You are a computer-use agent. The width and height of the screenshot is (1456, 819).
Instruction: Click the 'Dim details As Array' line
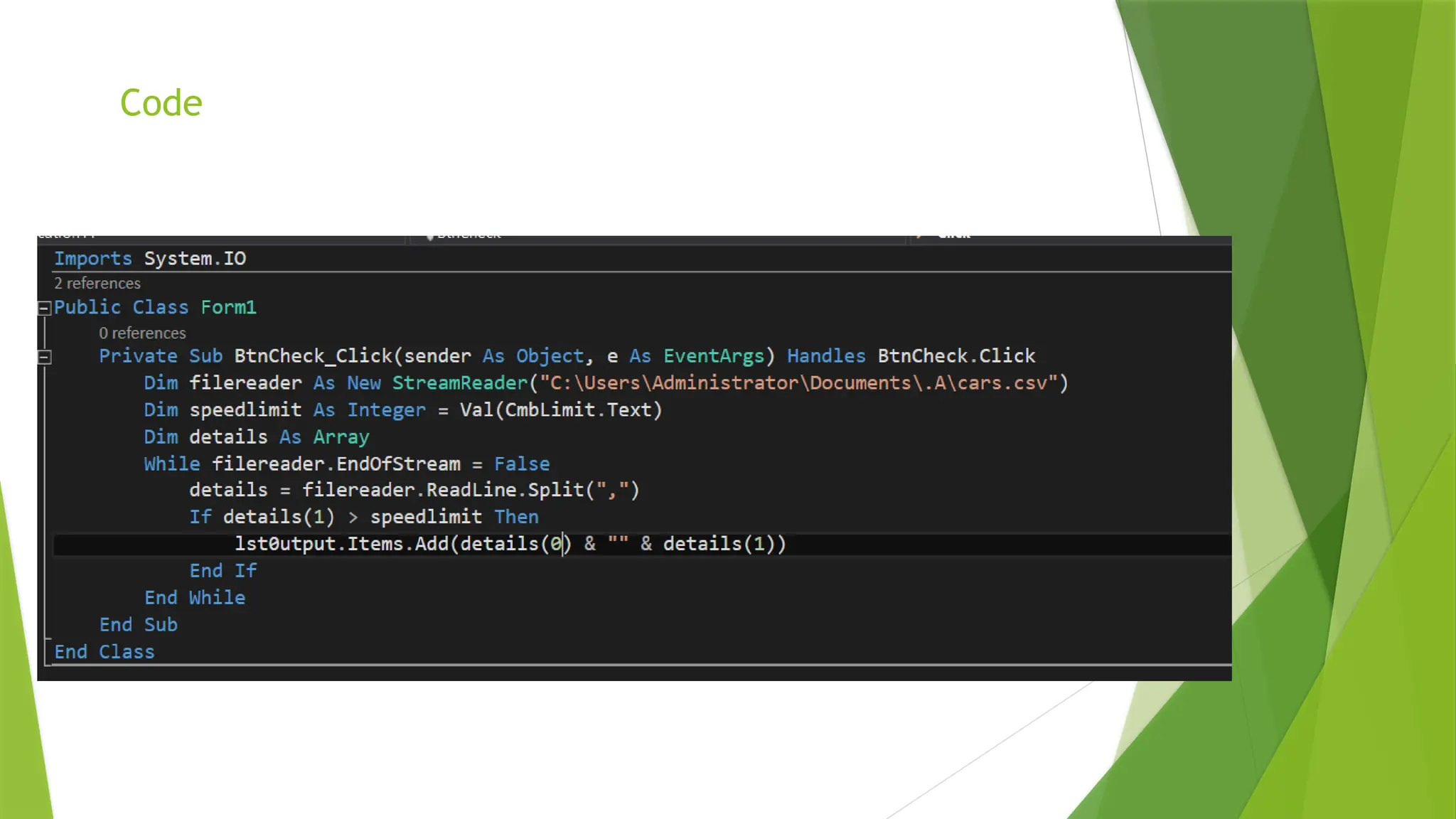(x=257, y=437)
